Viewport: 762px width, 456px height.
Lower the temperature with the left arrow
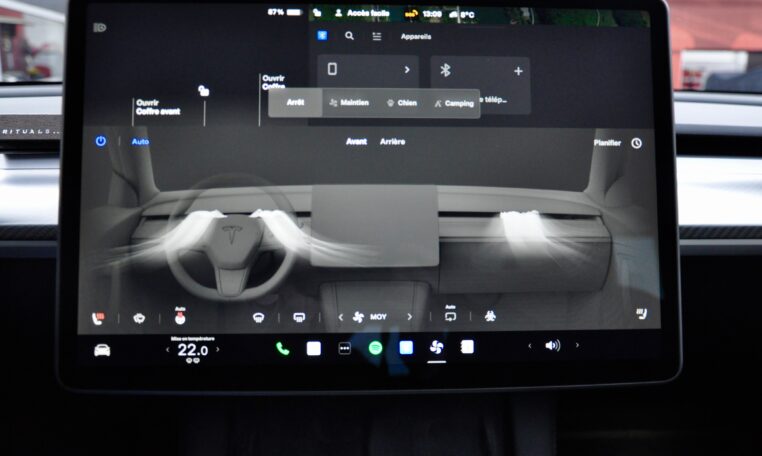click(x=168, y=350)
